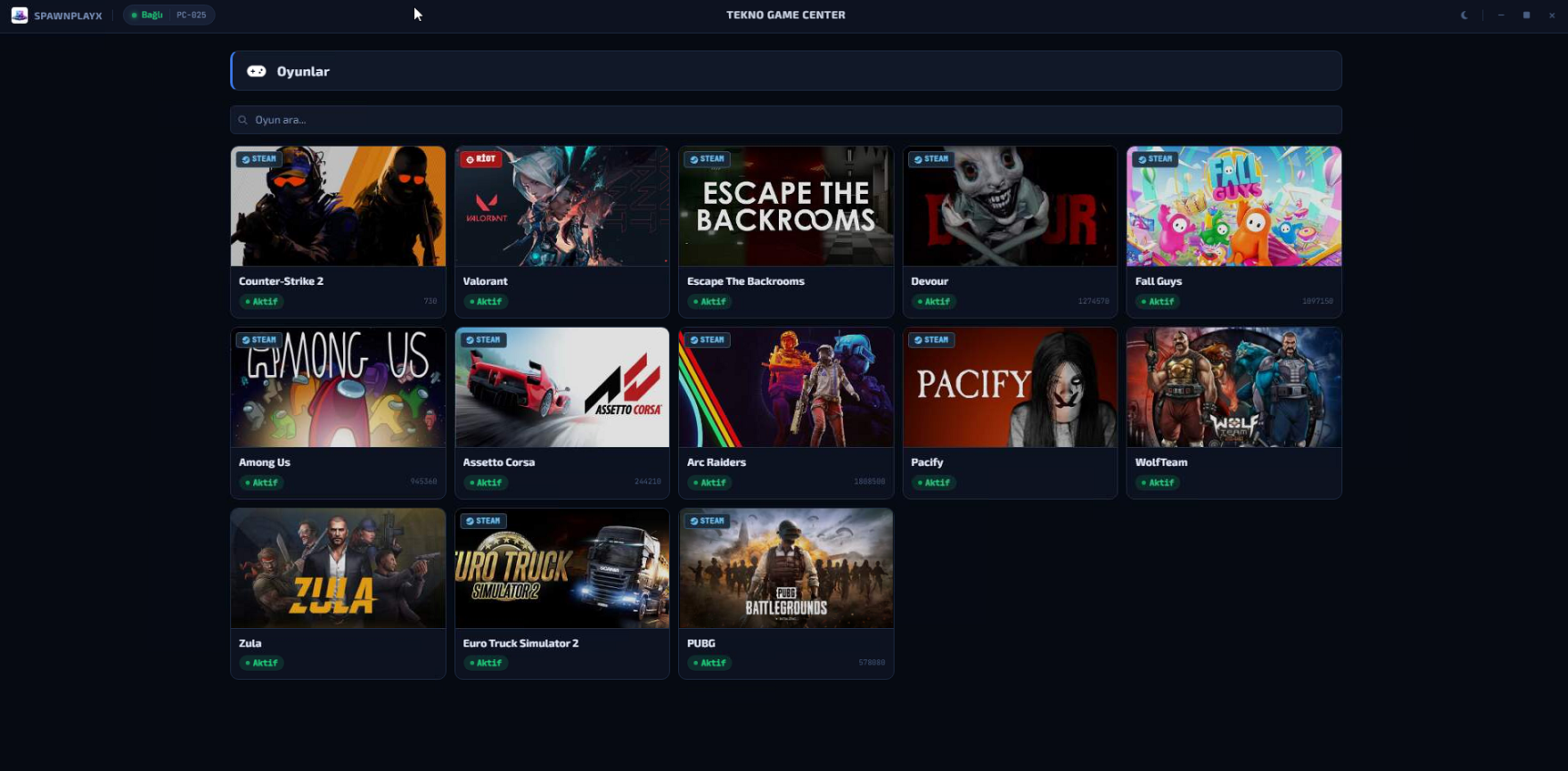This screenshot has height=771, width=1568.
Task: Click the Aktif status under Among Us
Action: pos(261,482)
